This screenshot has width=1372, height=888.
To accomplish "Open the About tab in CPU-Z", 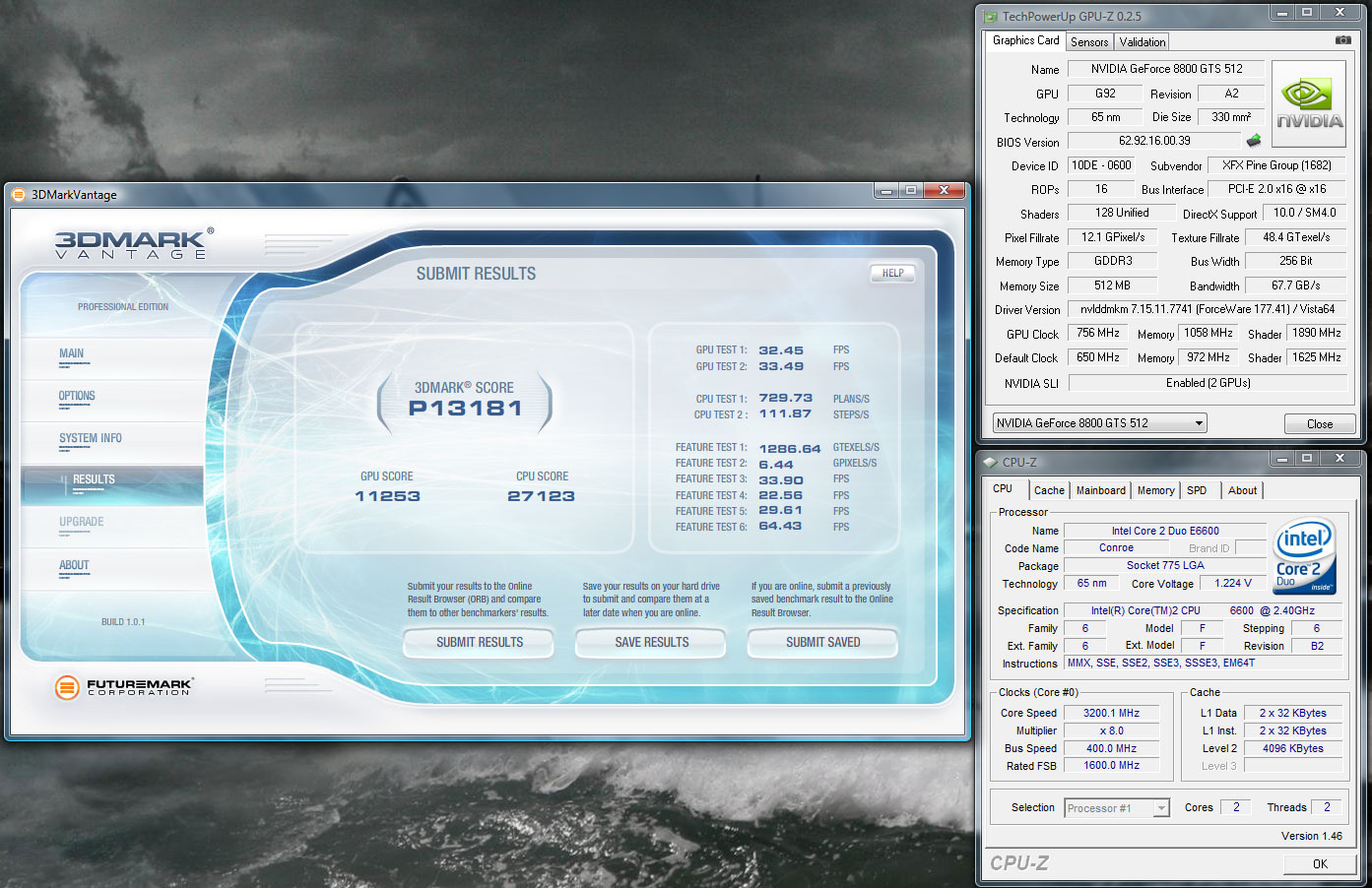I will point(1242,490).
